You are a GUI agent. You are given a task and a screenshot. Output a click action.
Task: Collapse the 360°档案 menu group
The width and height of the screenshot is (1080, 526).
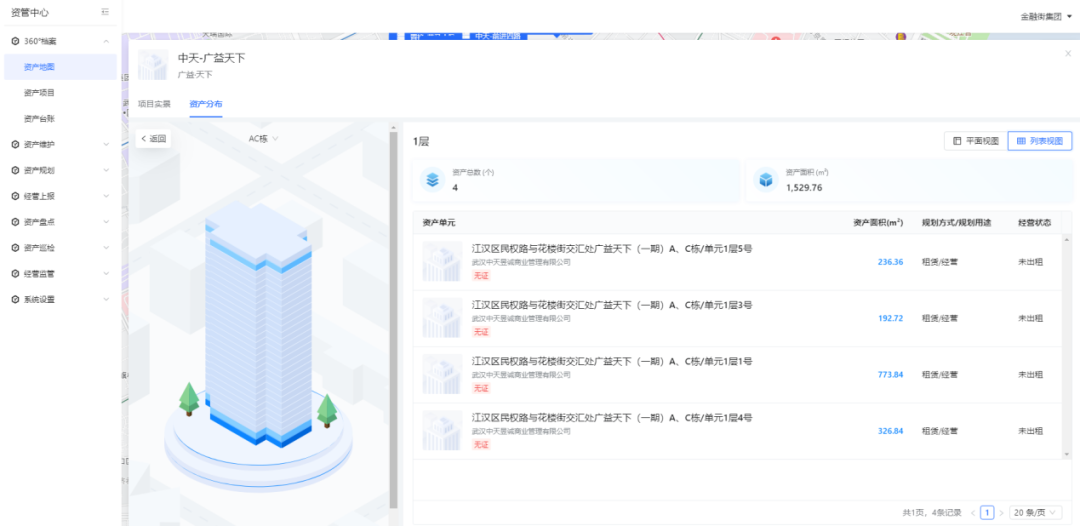(106, 41)
